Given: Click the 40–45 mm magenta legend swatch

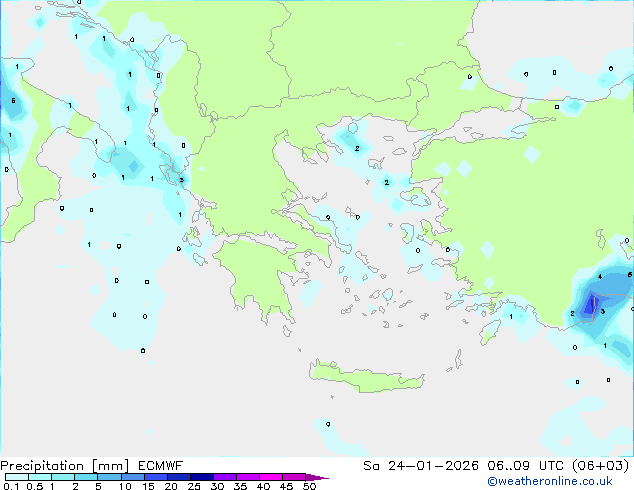Looking at the screenshot, I should coord(271,477).
